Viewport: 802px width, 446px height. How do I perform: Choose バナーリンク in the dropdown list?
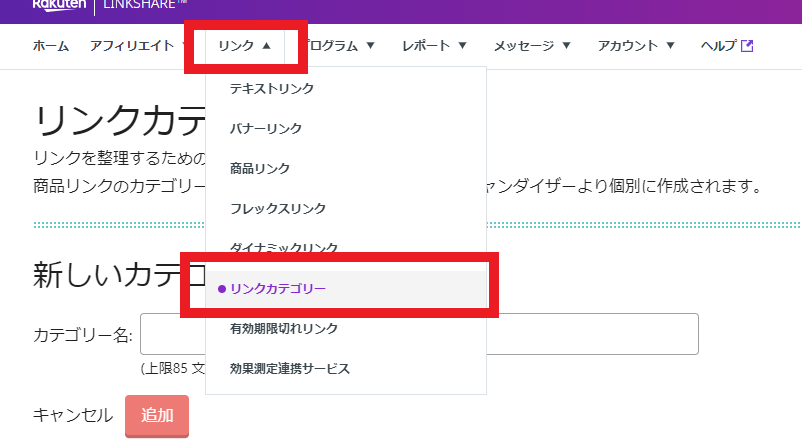tap(266, 129)
